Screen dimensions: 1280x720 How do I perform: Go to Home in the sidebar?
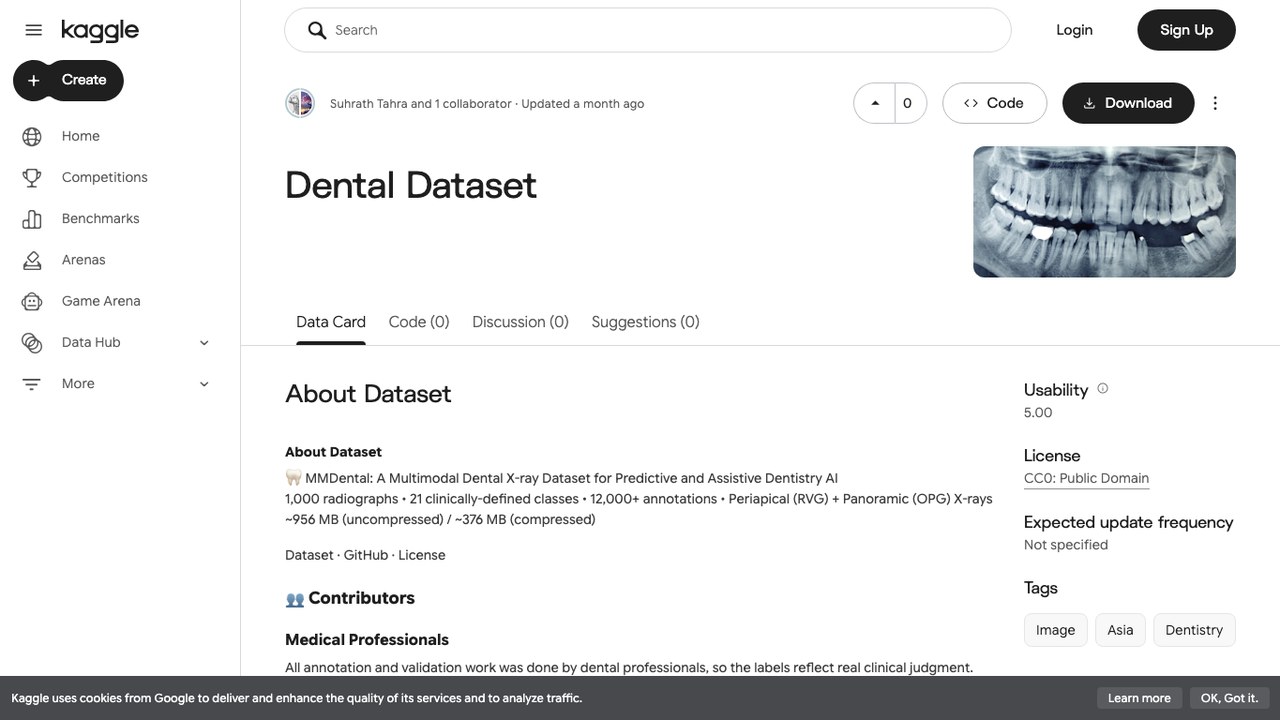(81, 136)
